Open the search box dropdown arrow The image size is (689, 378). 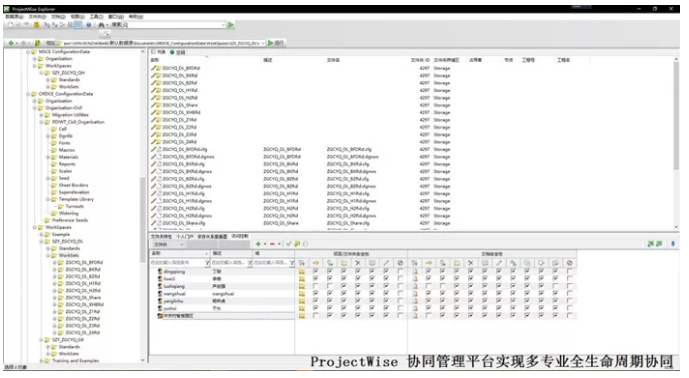[x=223, y=25]
